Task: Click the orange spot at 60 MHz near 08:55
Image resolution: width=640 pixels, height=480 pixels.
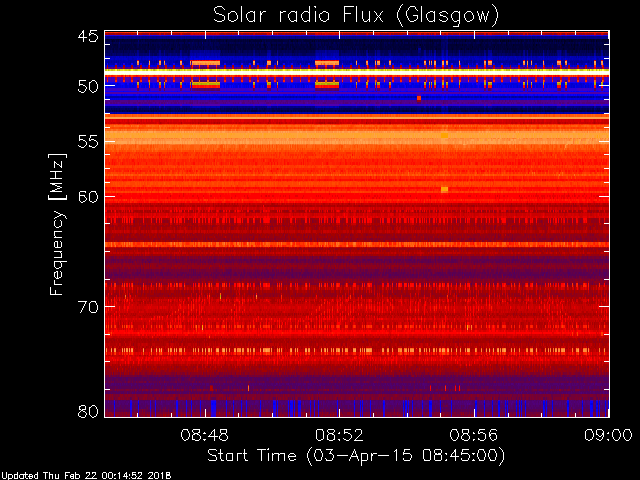Action: [x=444, y=189]
